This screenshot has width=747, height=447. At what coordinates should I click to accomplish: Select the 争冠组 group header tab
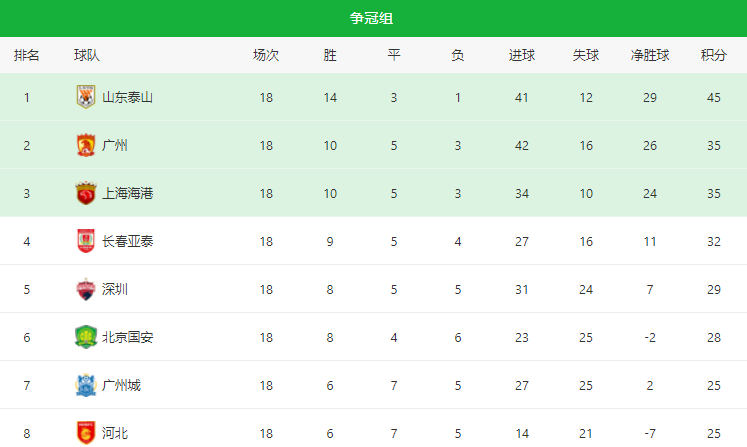pos(373,18)
